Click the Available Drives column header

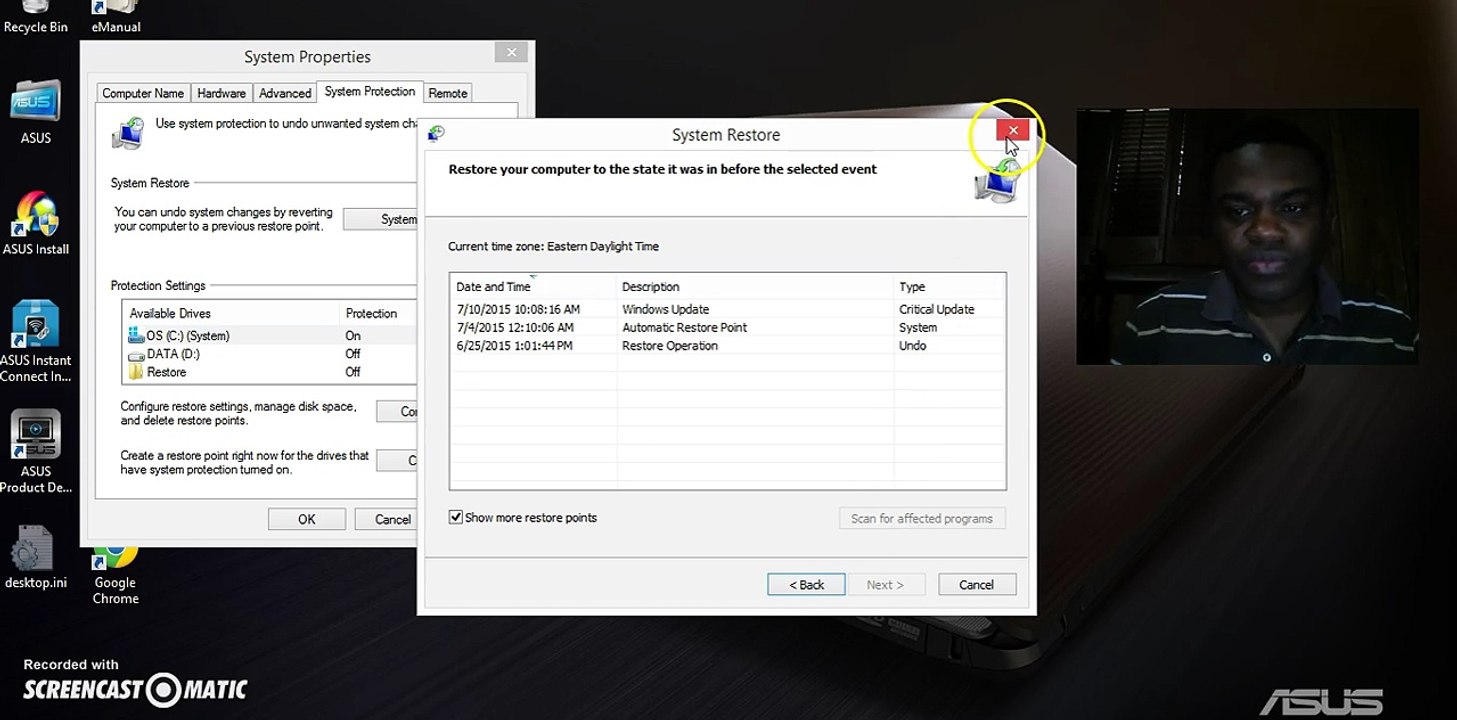pos(230,313)
